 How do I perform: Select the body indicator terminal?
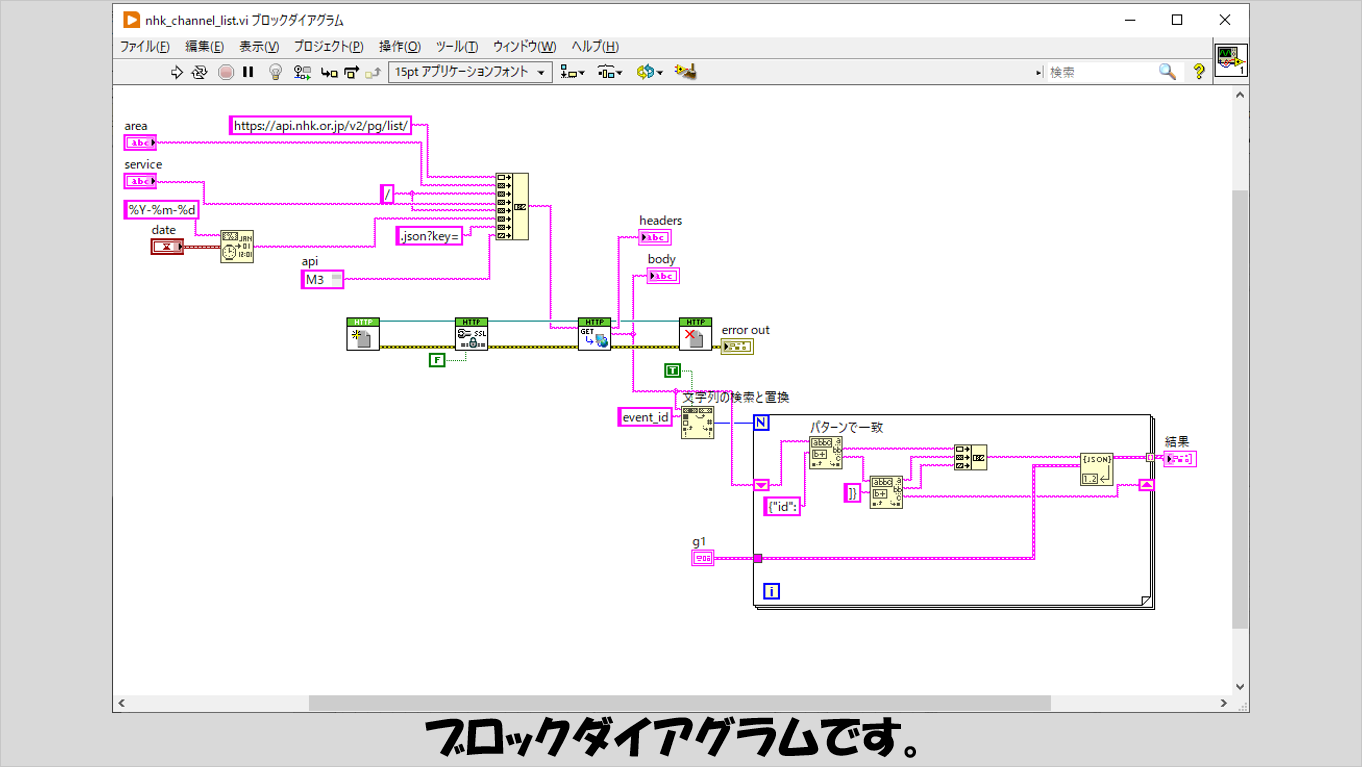[663, 276]
